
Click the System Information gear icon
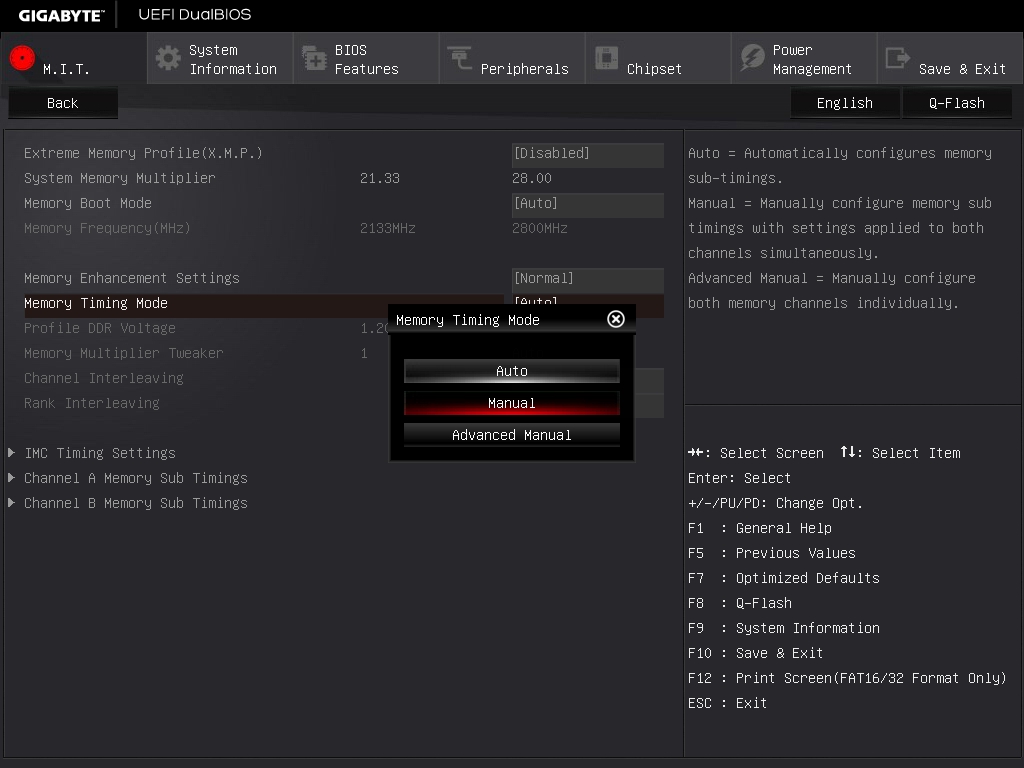click(x=168, y=58)
